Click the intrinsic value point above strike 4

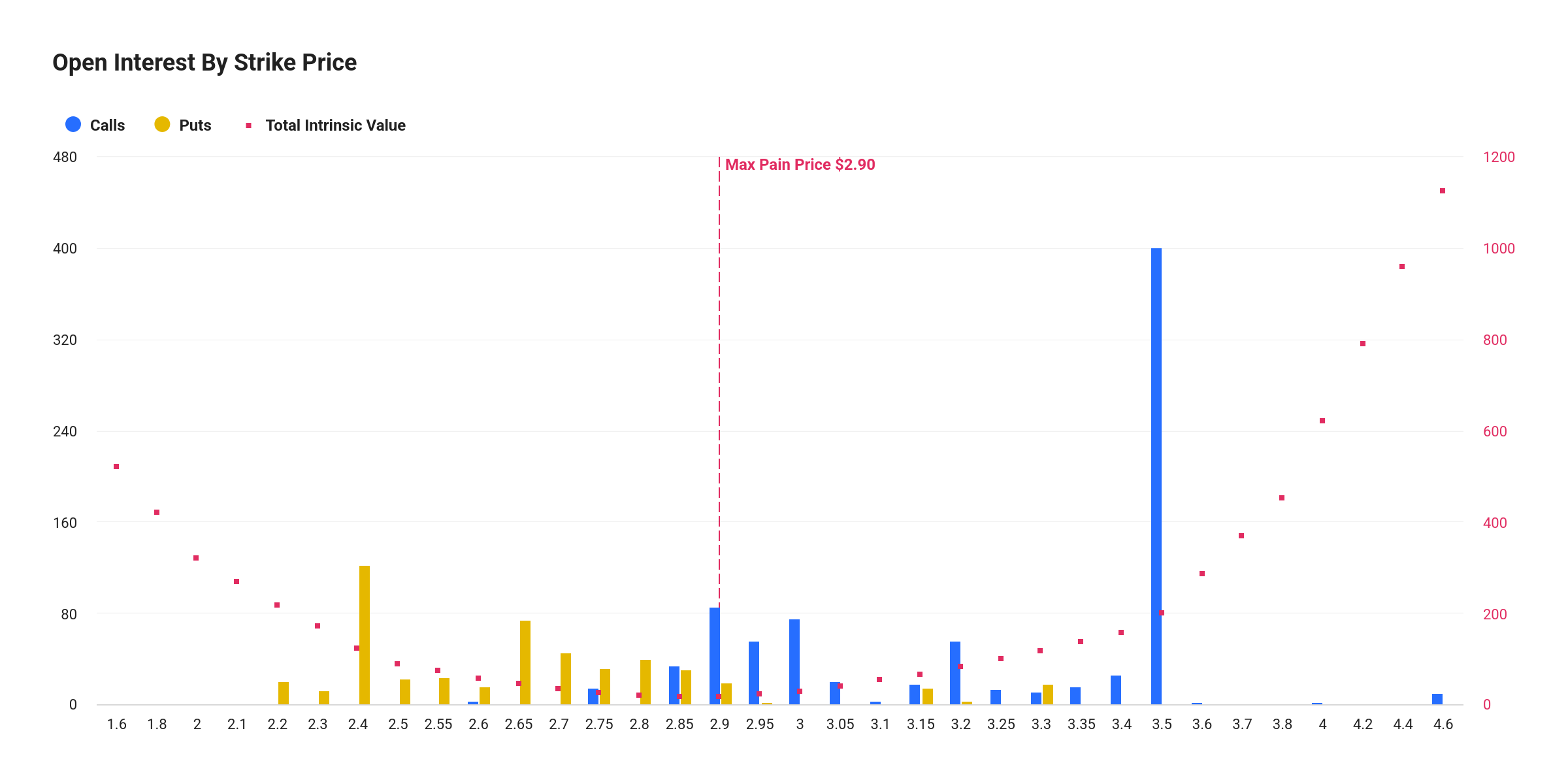(1322, 421)
